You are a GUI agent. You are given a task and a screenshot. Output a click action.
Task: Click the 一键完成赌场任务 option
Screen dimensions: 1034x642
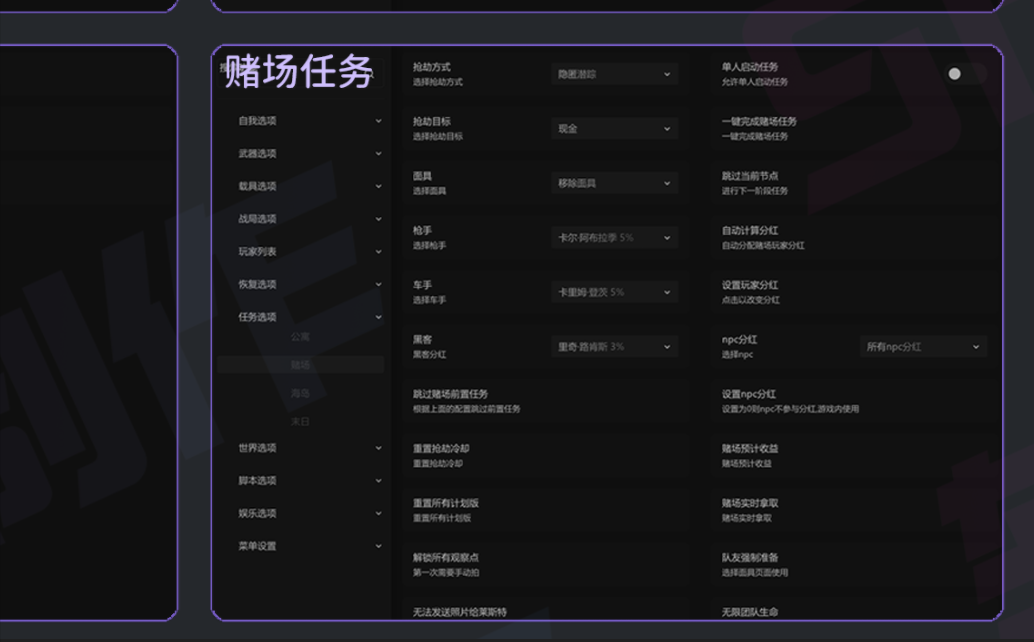760,128
